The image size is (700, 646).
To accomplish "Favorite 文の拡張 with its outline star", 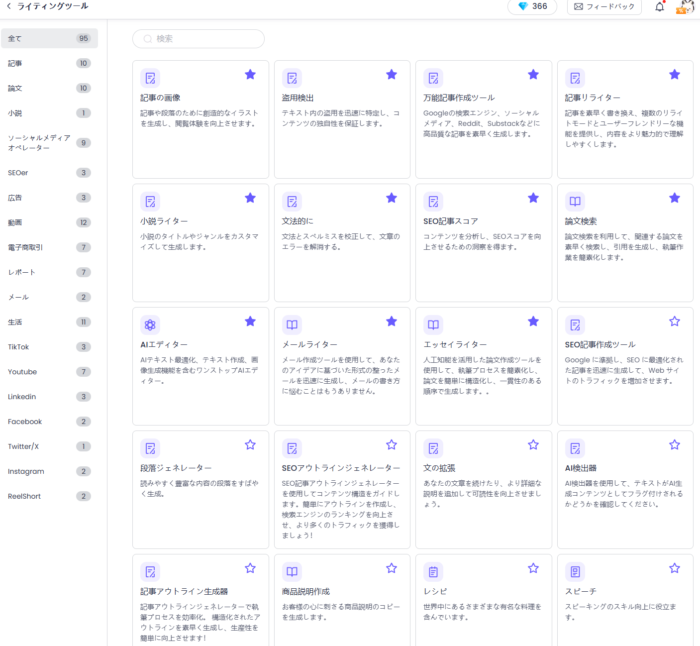I will 533,445.
